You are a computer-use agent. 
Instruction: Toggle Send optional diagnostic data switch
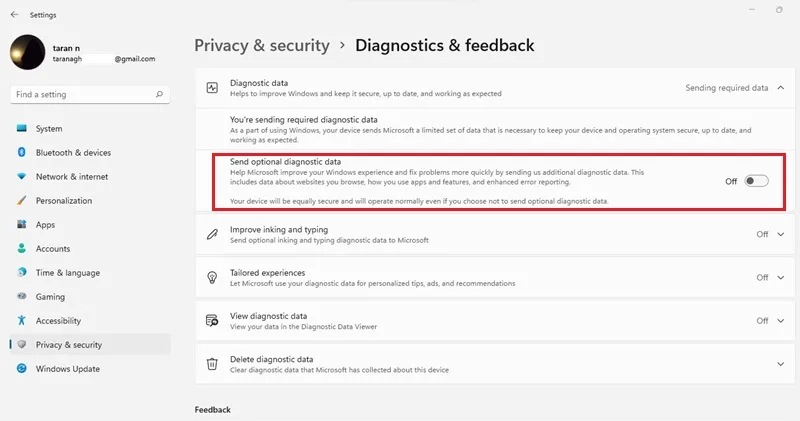pos(756,181)
